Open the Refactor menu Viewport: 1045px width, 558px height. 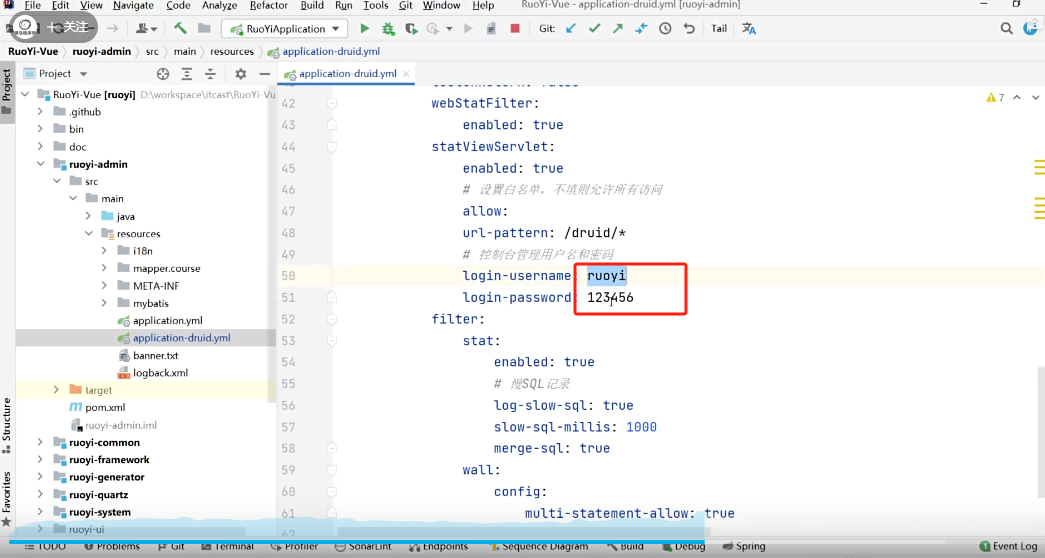pos(269,5)
